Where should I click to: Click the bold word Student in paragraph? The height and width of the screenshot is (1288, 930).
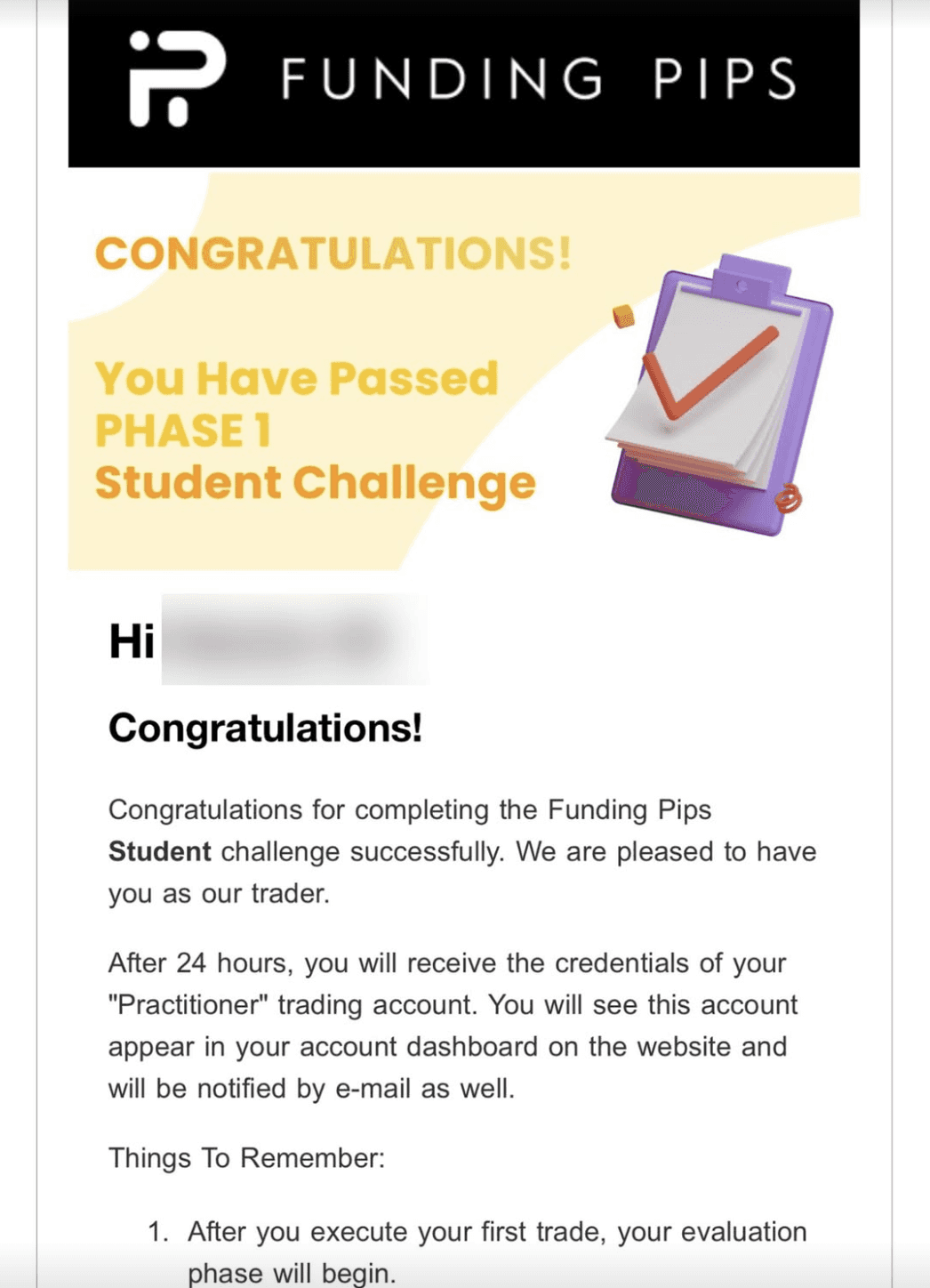coord(160,851)
